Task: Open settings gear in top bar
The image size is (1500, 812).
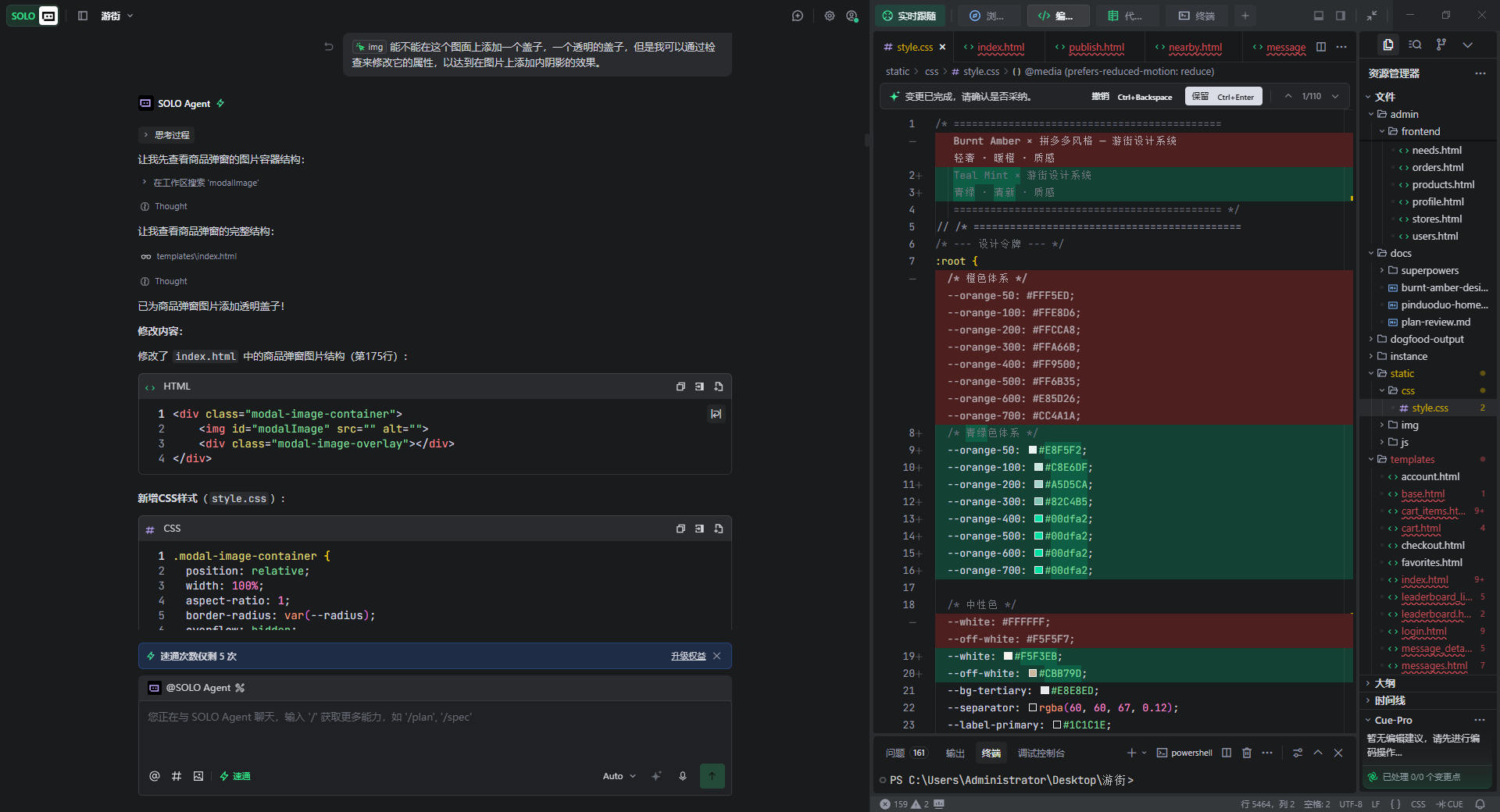Action: pos(830,16)
